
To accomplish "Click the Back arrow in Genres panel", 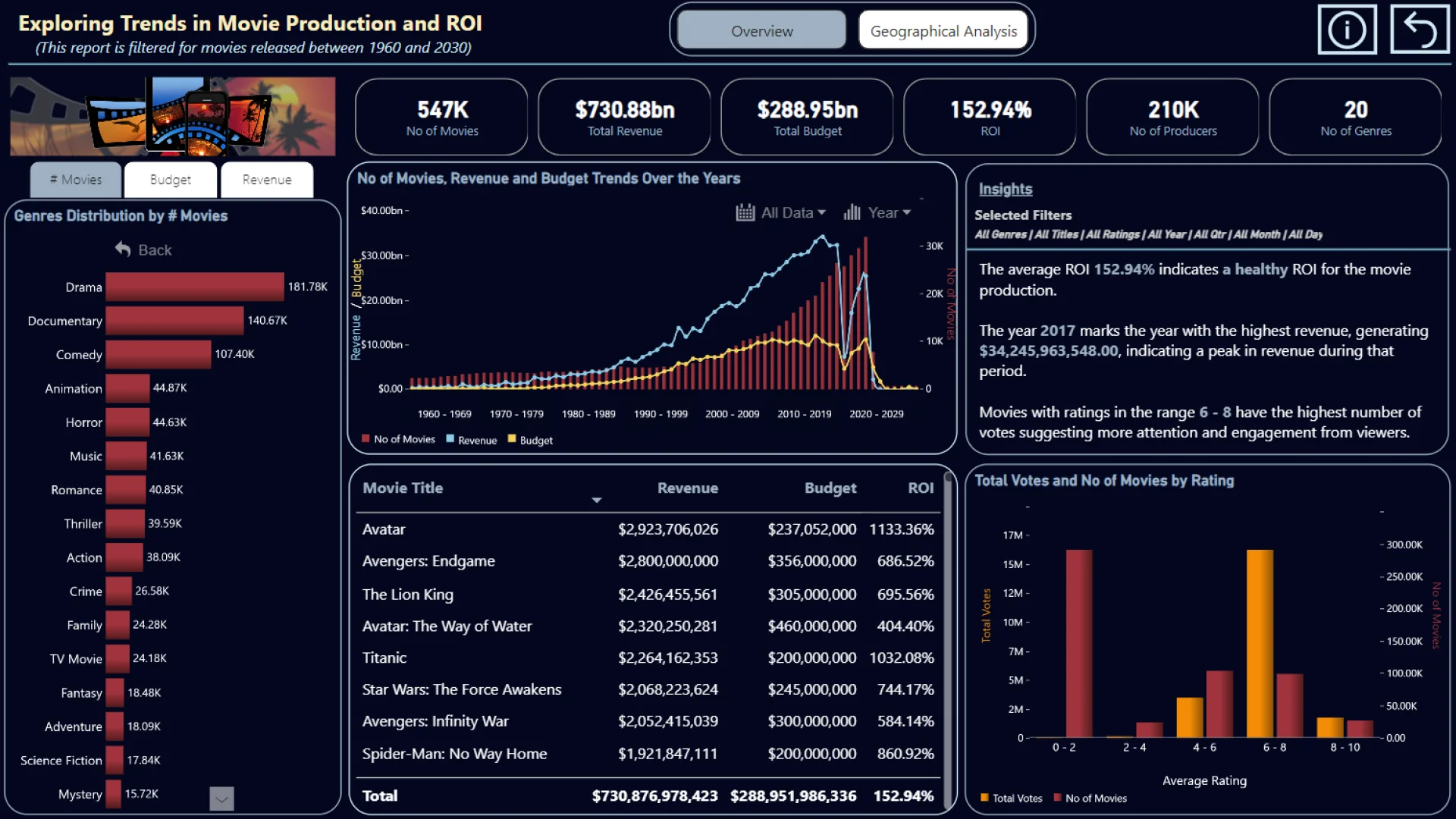I will [x=123, y=249].
